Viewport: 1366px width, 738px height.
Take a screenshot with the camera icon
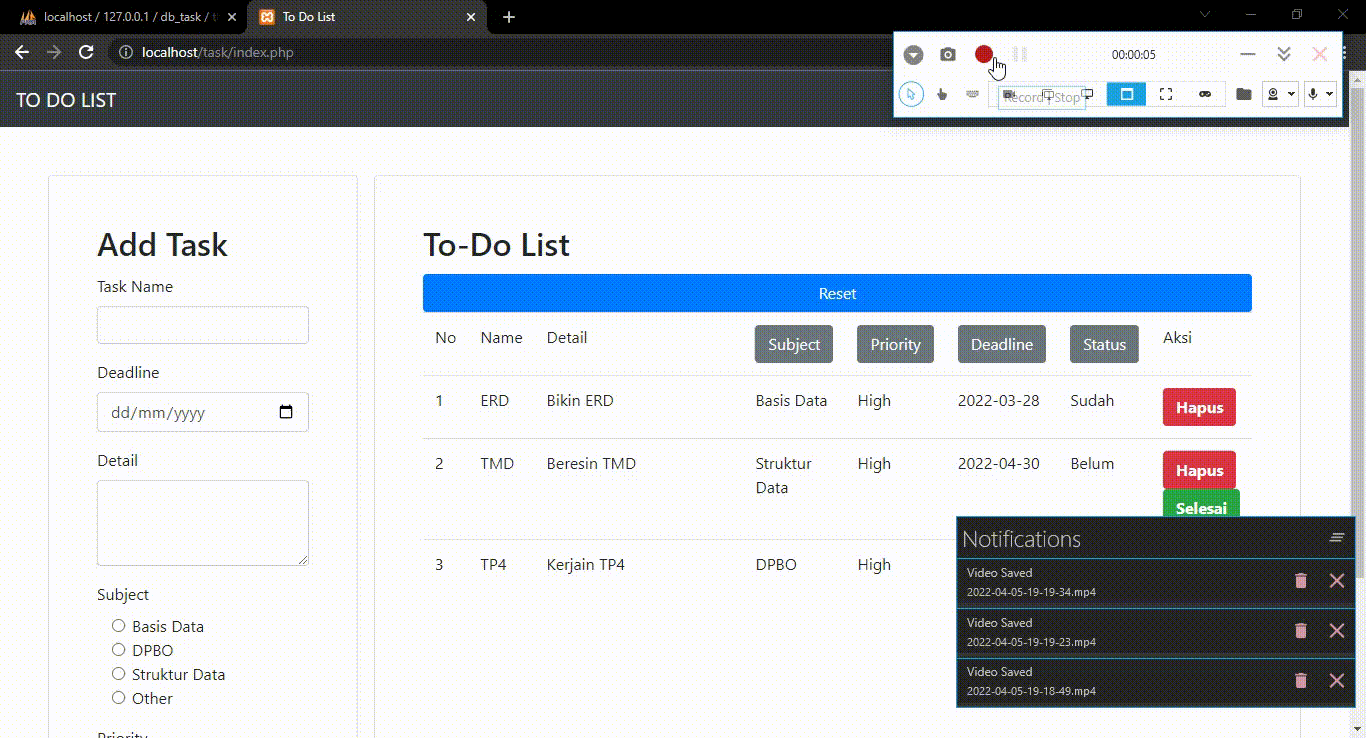946,54
